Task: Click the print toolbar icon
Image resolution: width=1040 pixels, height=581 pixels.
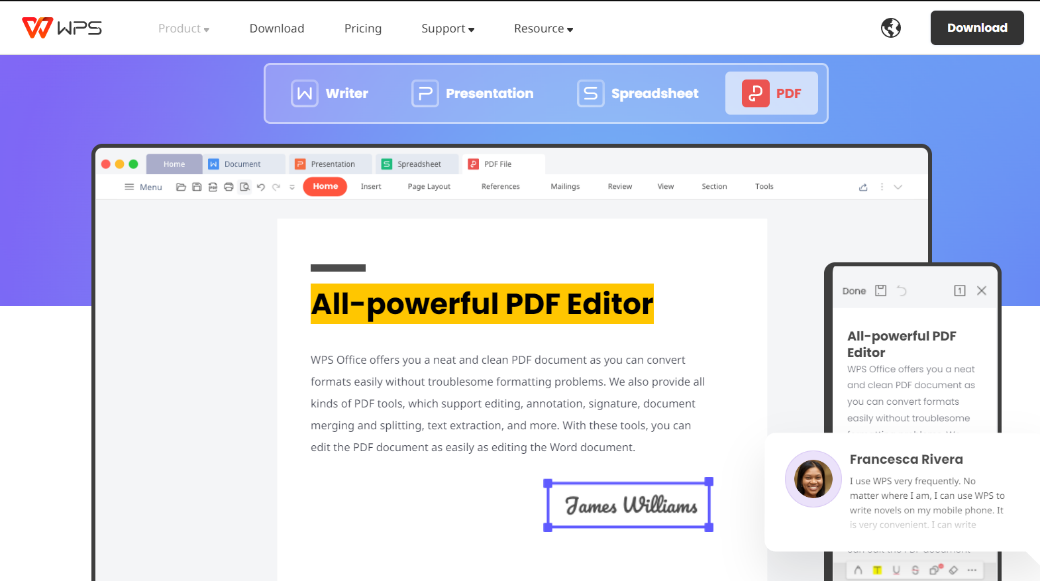Action: click(x=228, y=187)
